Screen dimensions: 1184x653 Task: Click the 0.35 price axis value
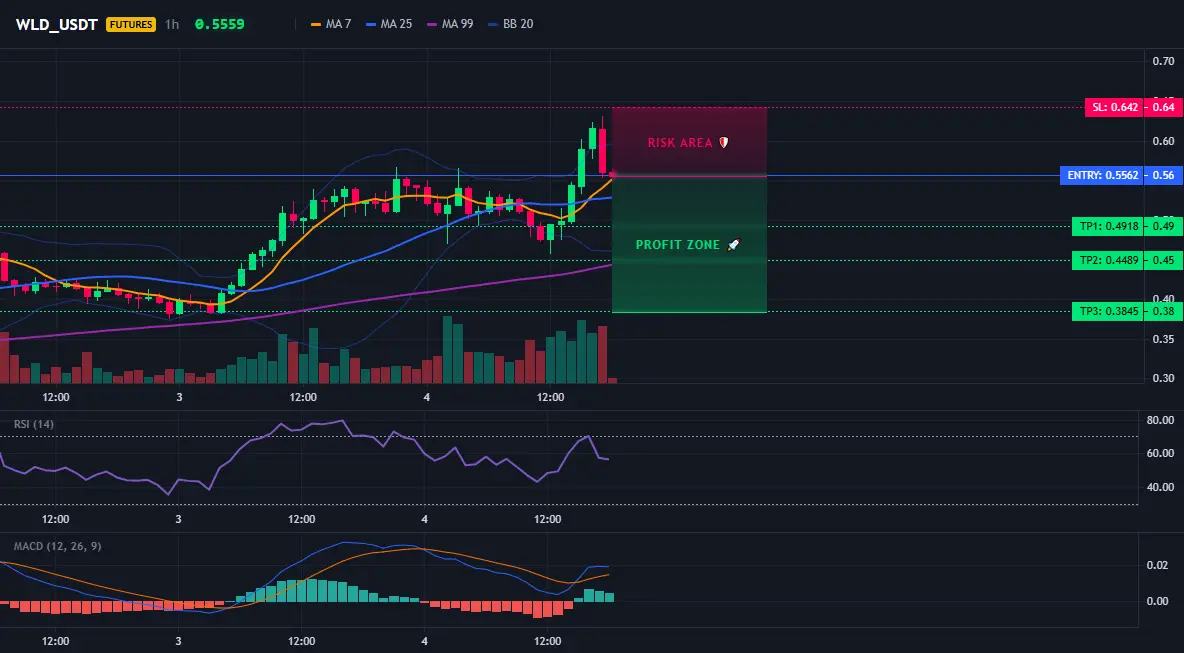tap(1163, 339)
